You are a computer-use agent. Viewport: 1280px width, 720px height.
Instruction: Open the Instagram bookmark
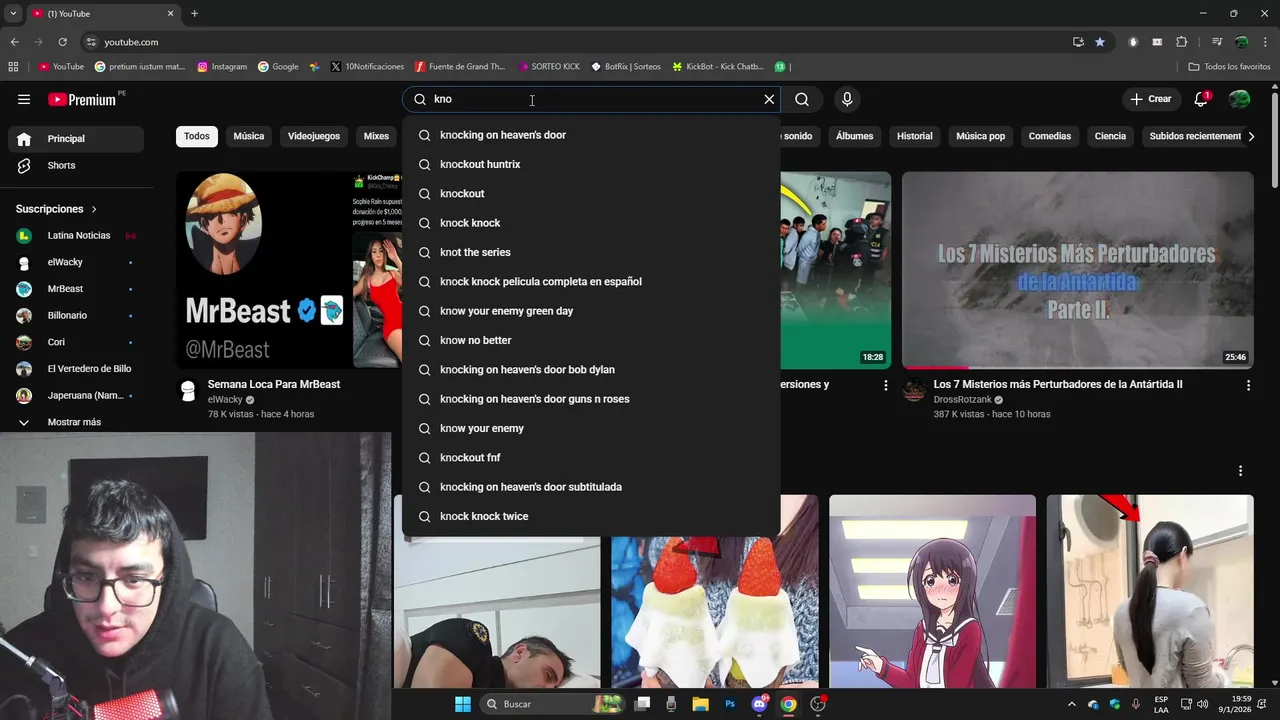222,67
